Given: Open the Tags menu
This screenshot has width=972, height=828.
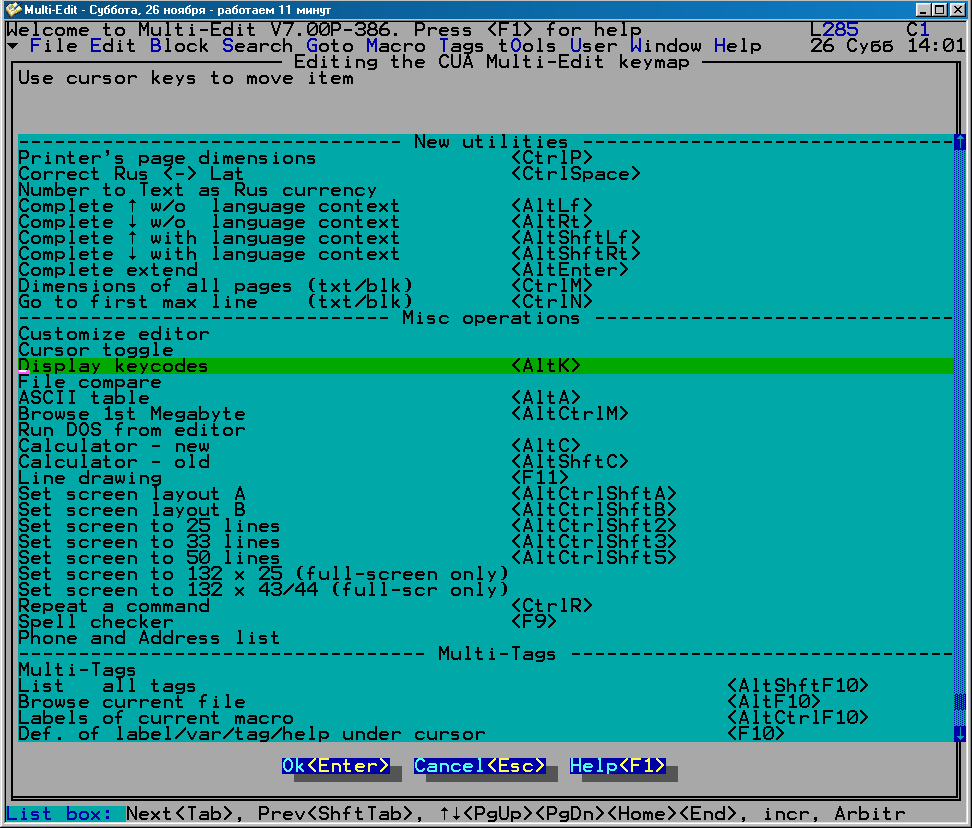Looking at the screenshot, I should tap(461, 46).
